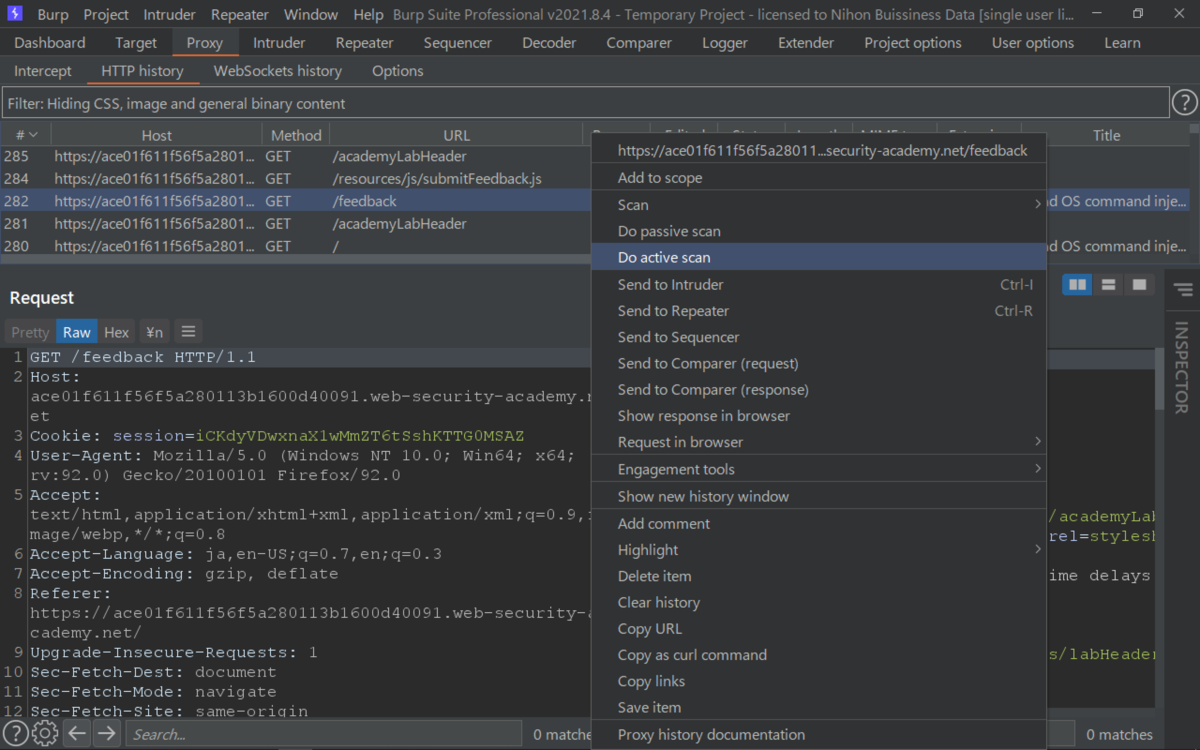This screenshot has width=1200, height=750.
Task: Switch request view to Hex
Action: (x=117, y=332)
